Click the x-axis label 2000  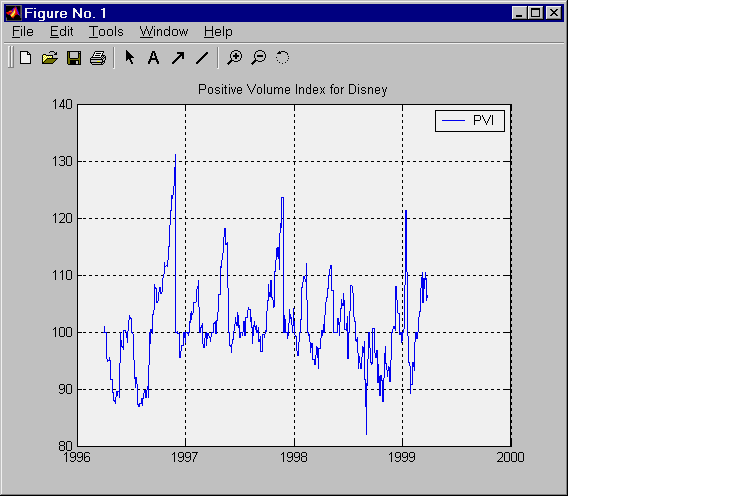(511, 457)
